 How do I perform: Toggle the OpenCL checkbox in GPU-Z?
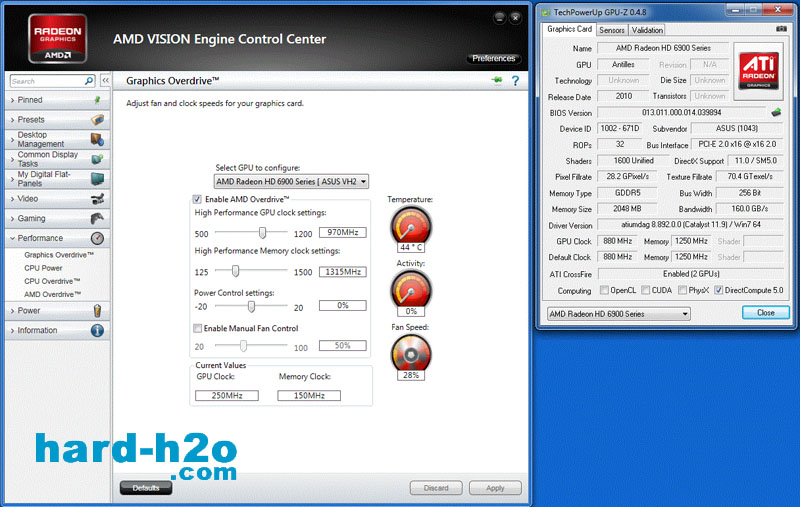[x=604, y=290]
